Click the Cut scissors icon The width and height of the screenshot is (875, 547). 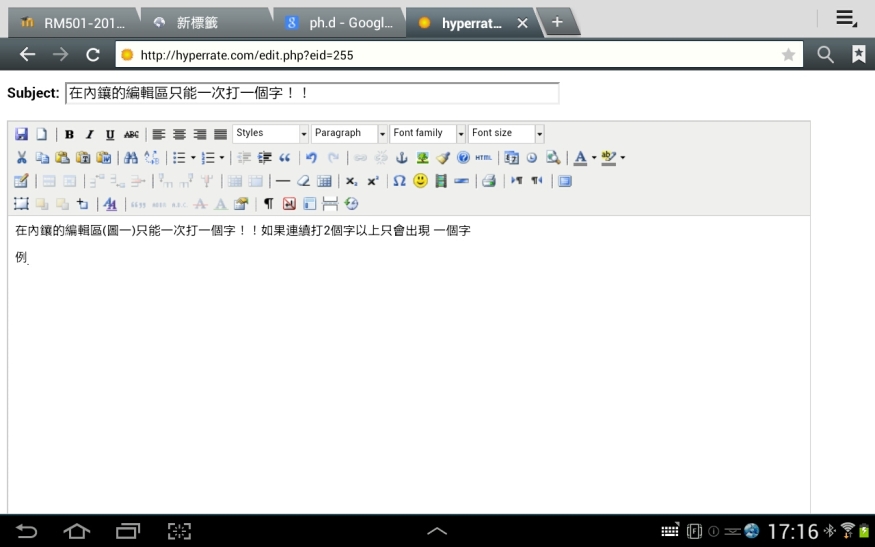pyautogui.click(x=22, y=158)
